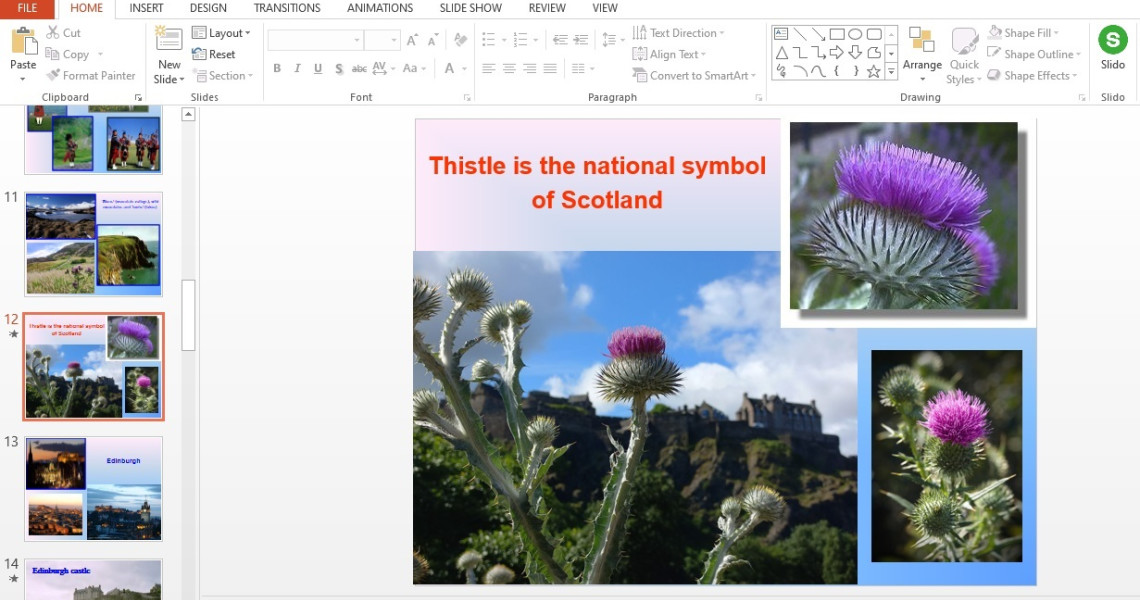Increase the list indent level
Screen dimensions: 1140x600
click(580, 39)
